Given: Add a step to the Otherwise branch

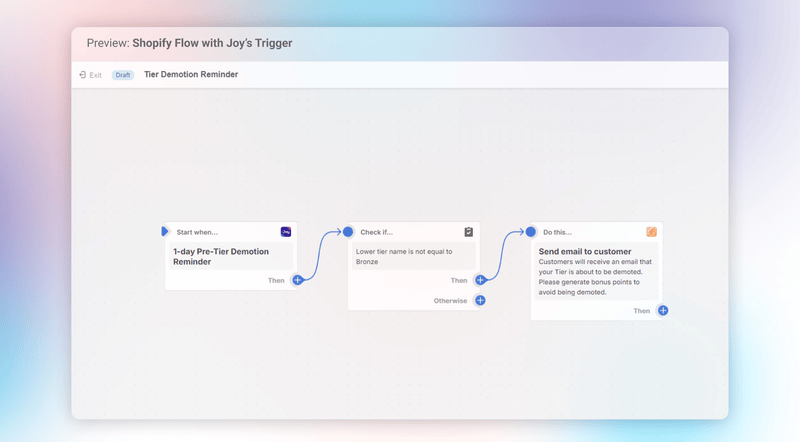Looking at the screenshot, I should [x=480, y=300].
